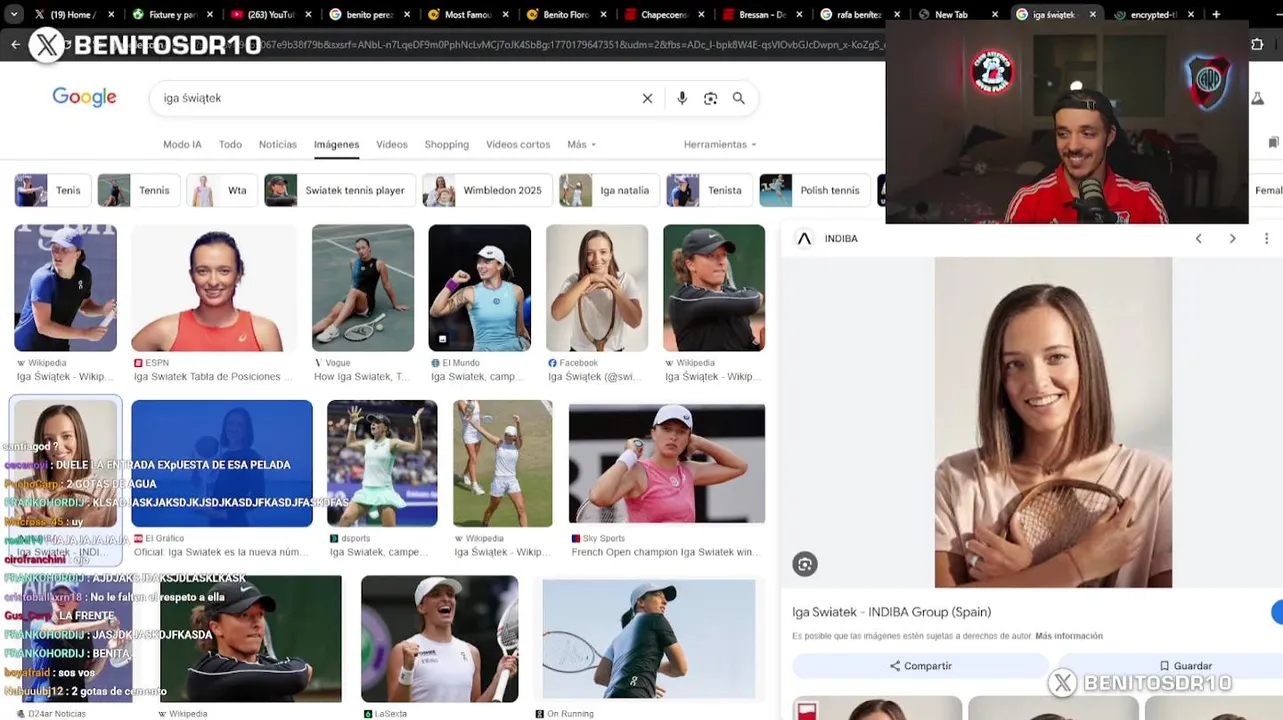The height and width of the screenshot is (720, 1283).
Task: Open Iga Swiatek - INDIBA Group title link
Action: coord(891,612)
